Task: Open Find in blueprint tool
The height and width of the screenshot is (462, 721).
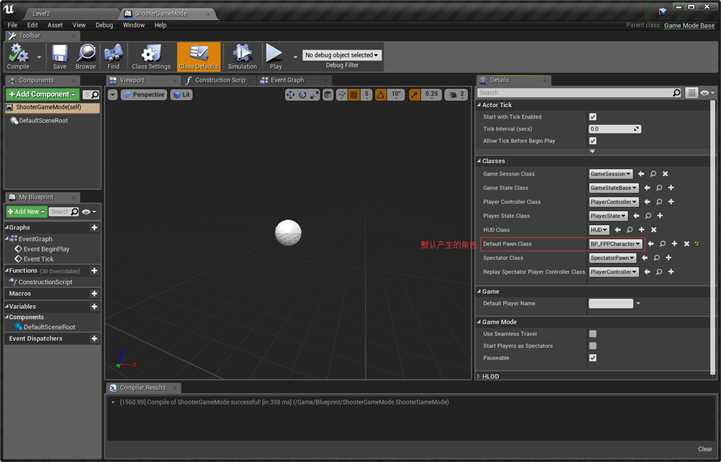Action: tap(113, 57)
